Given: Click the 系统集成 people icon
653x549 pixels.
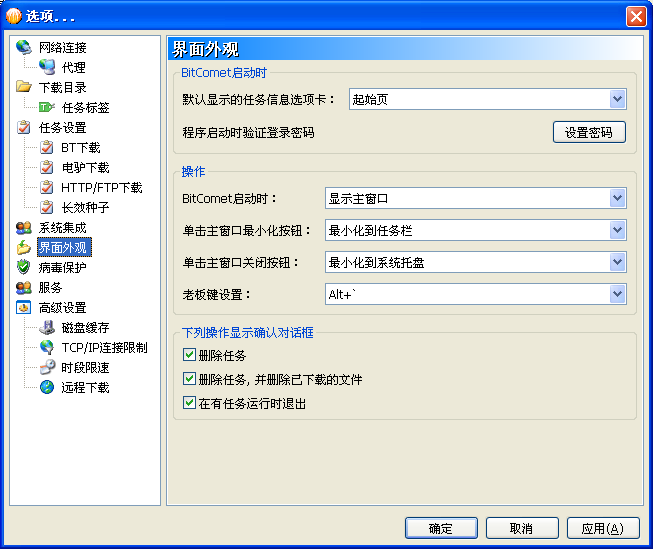Looking at the screenshot, I should [x=24, y=227].
